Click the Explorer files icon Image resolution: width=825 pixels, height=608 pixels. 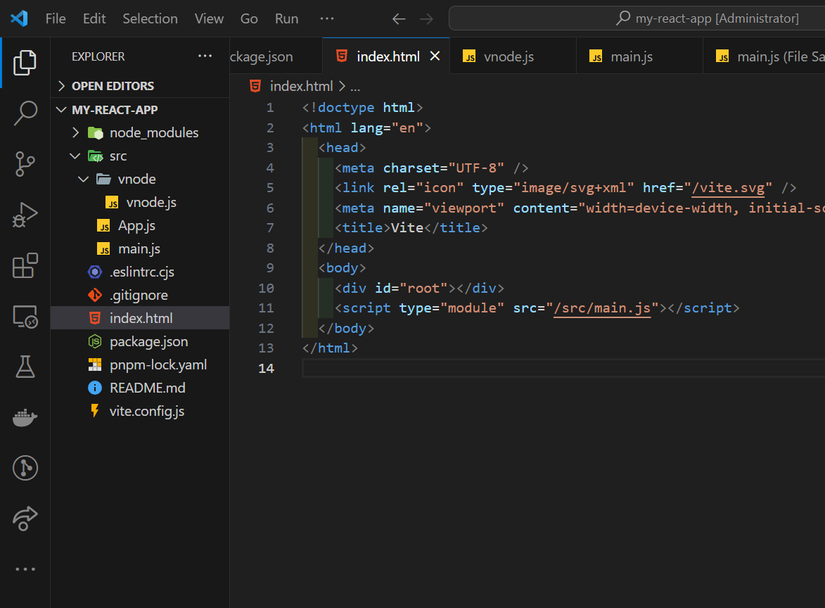[25, 64]
